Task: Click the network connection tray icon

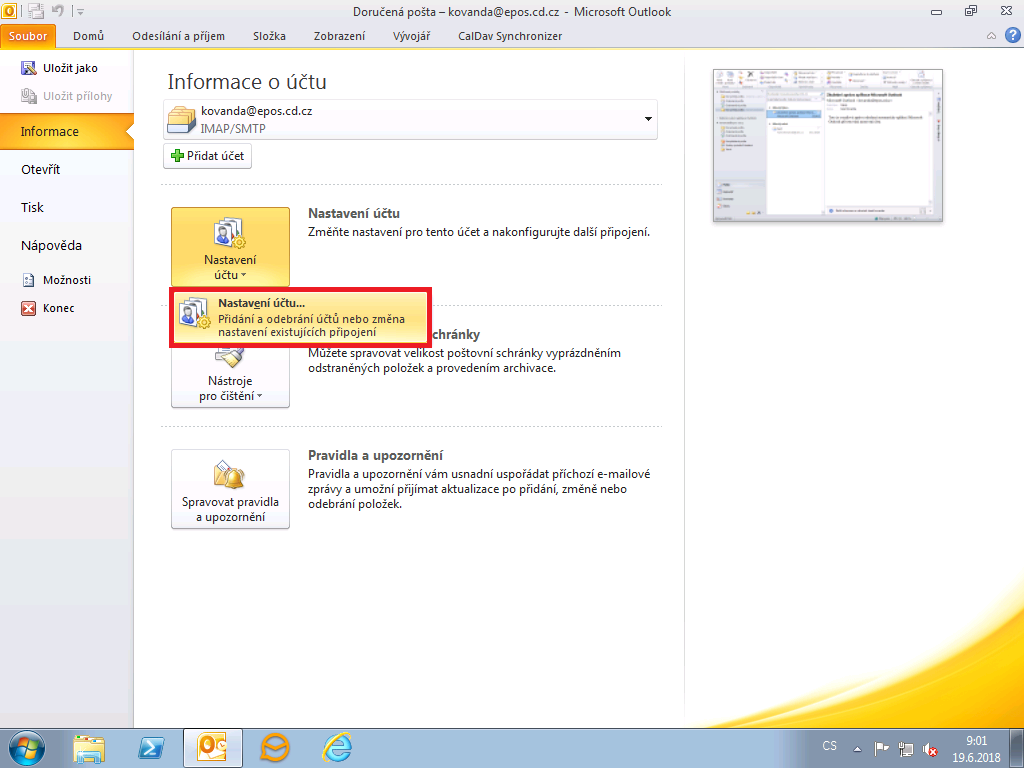Action: [x=906, y=749]
